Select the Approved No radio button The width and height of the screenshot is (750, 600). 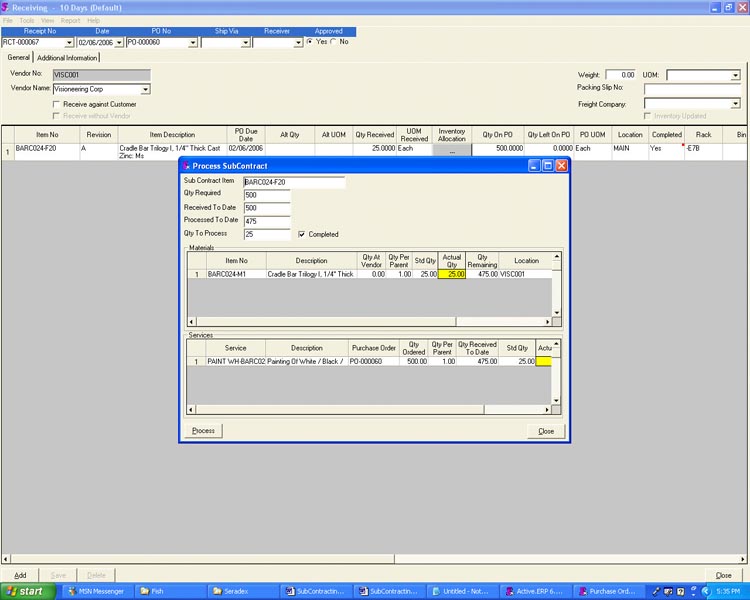pyautogui.click(x=334, y=42)
